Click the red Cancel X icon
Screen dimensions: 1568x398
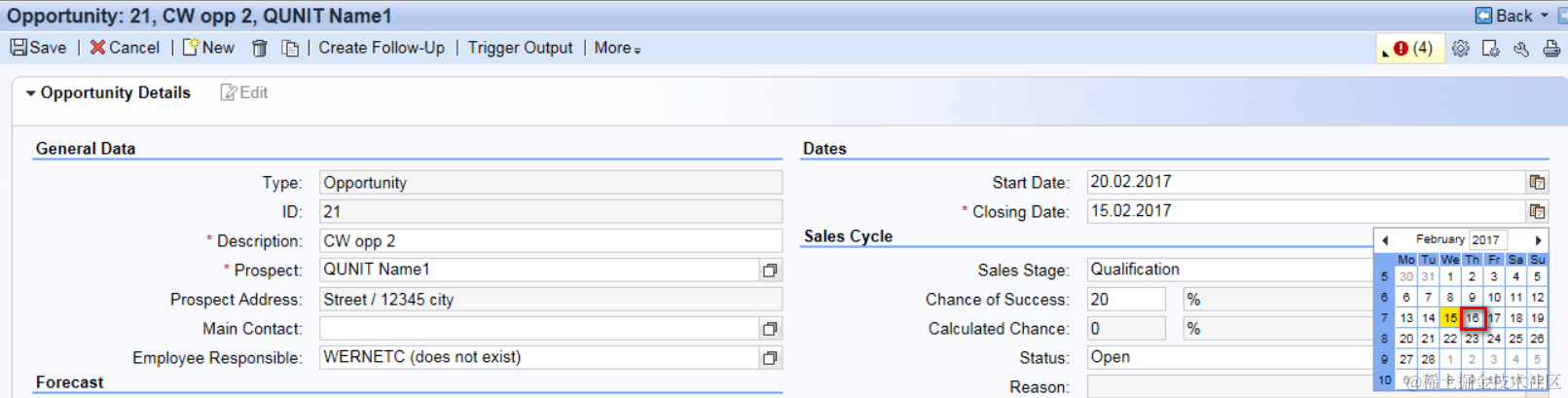click(97, 48)
